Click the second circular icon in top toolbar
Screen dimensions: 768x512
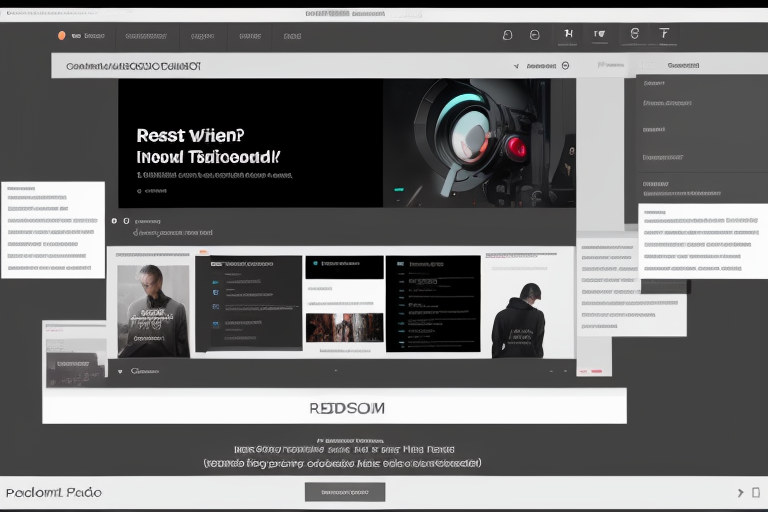(x=534, y=35)
